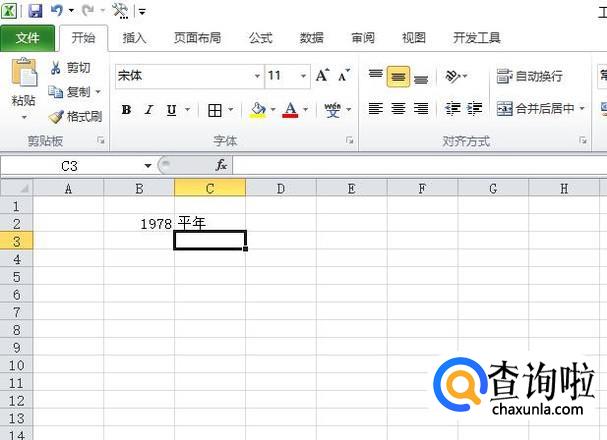The height and width of the screenshot is (440, 607).
Task: Open the phonetic guide dropdown arrow
Action: tap(349, 110)
